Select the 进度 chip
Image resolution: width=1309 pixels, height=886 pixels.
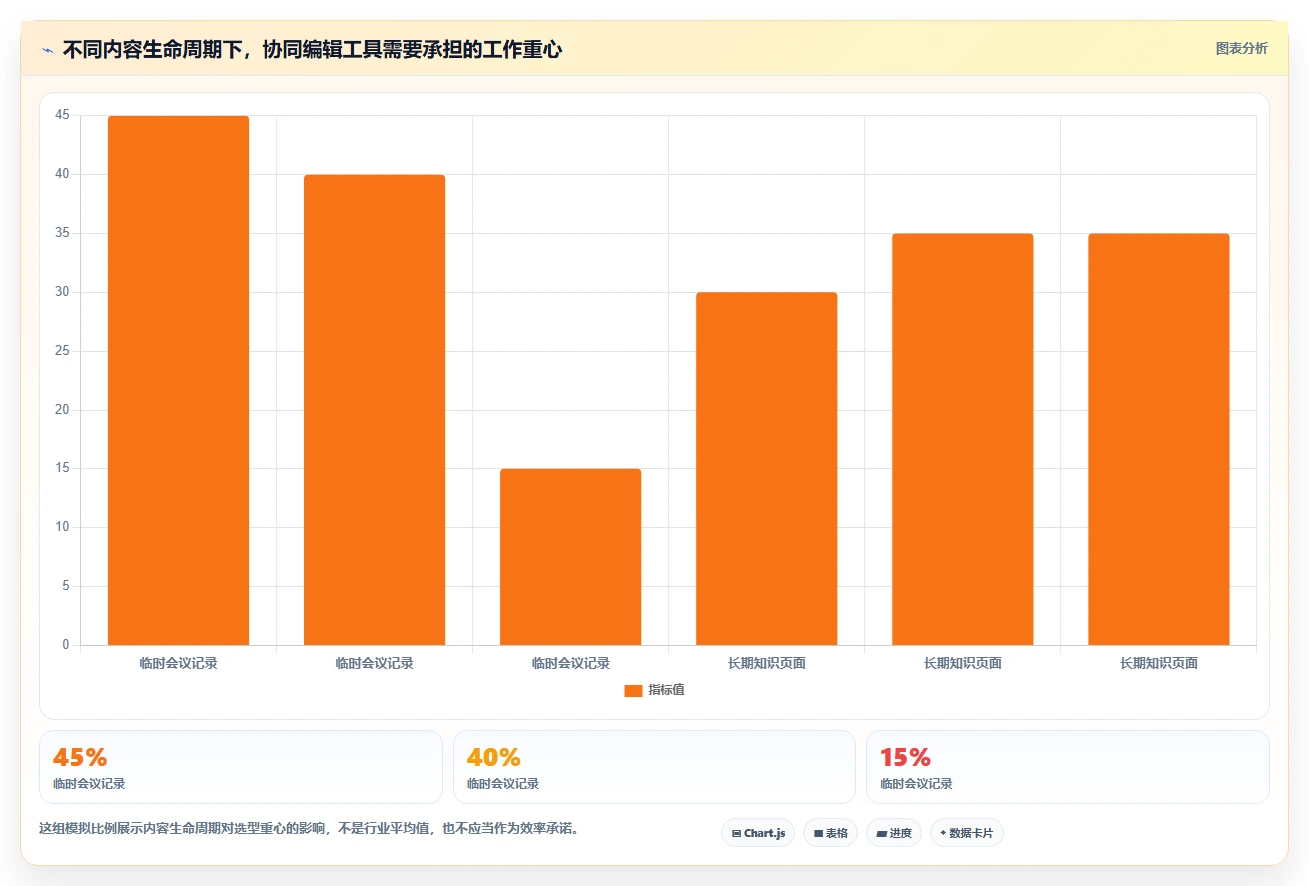(x=894, y=833)
